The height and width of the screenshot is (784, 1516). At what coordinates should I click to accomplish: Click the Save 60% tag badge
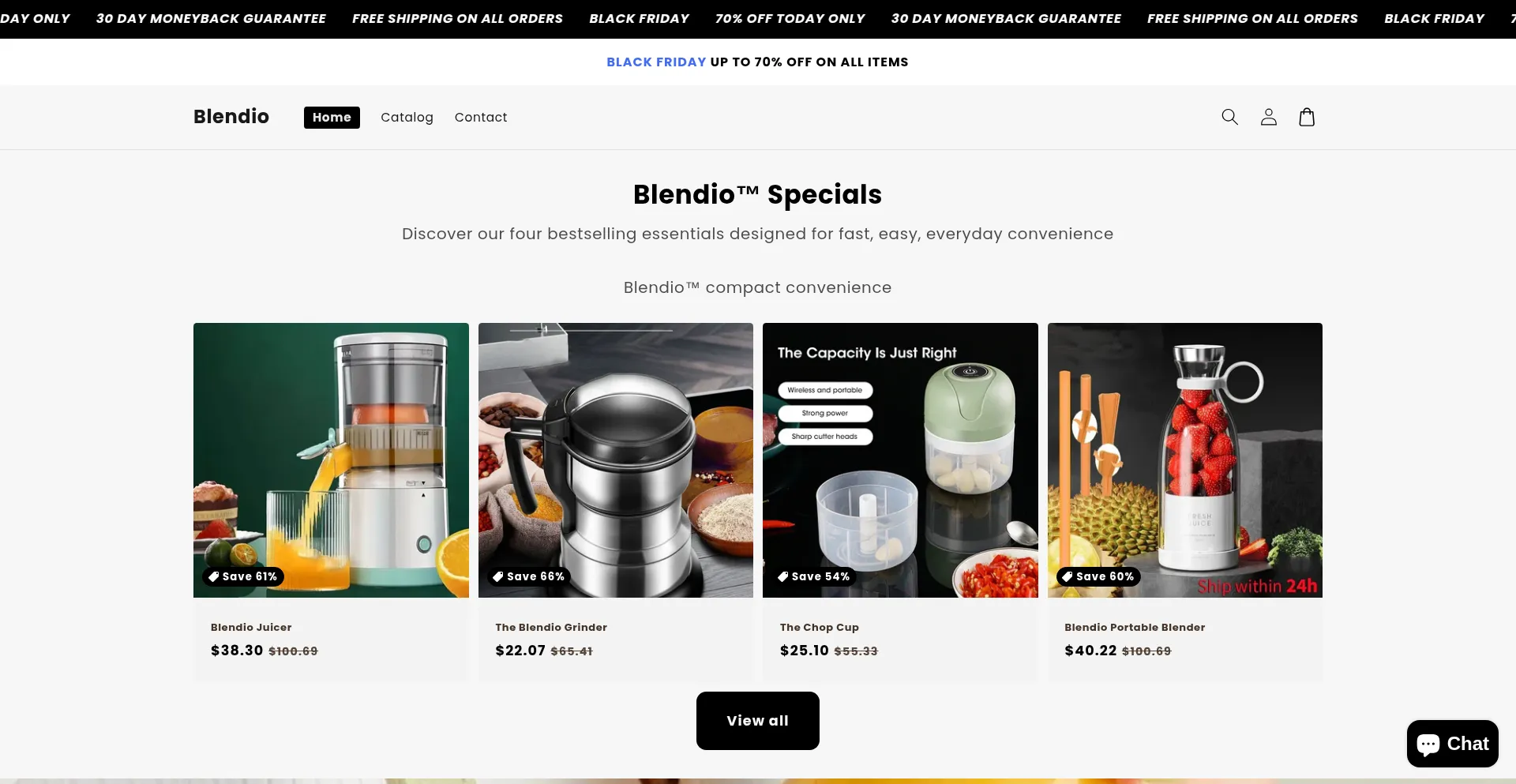[x=1098, y=576]
